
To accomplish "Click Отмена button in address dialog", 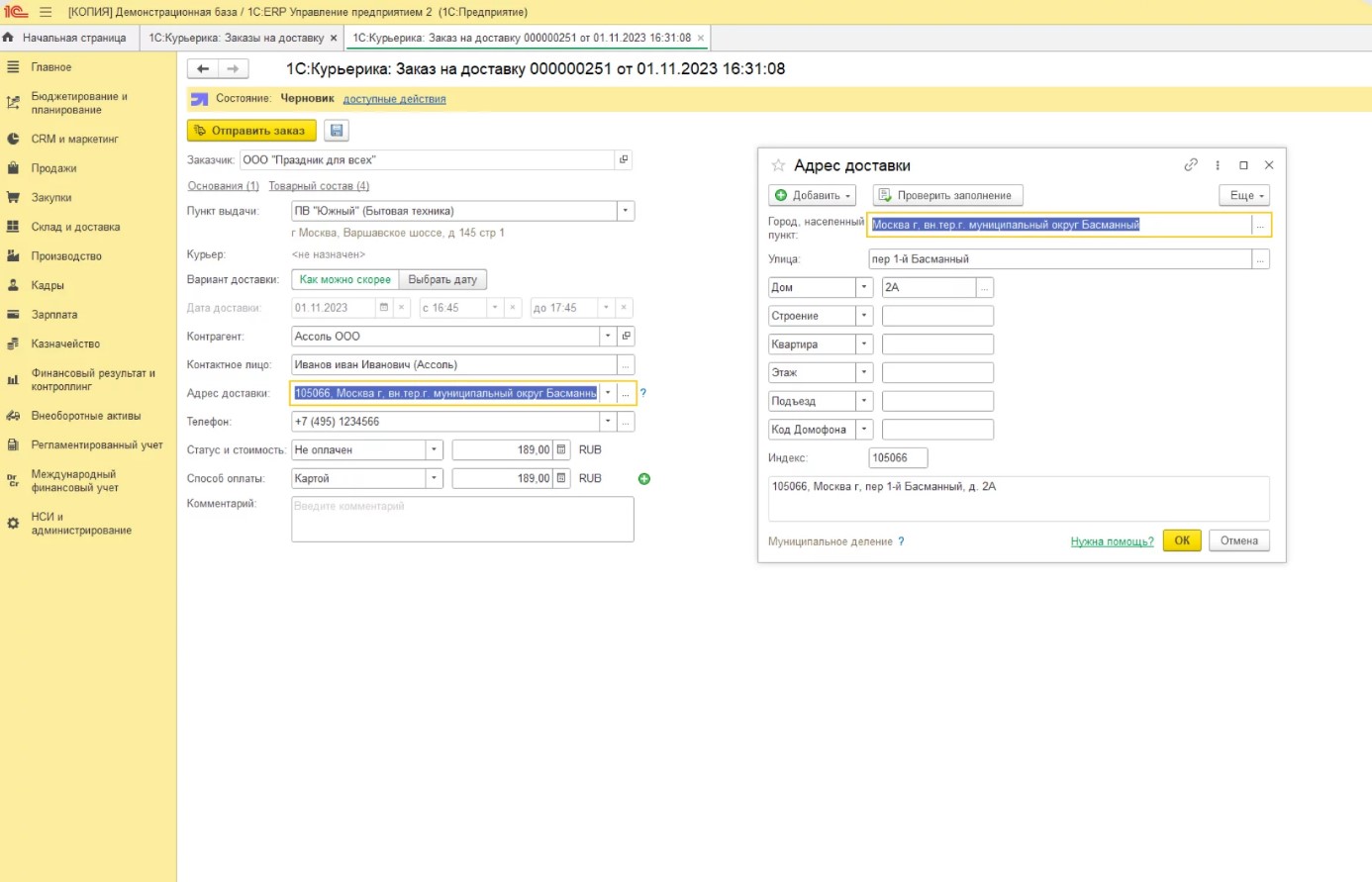I will [x=1239, y=540].
